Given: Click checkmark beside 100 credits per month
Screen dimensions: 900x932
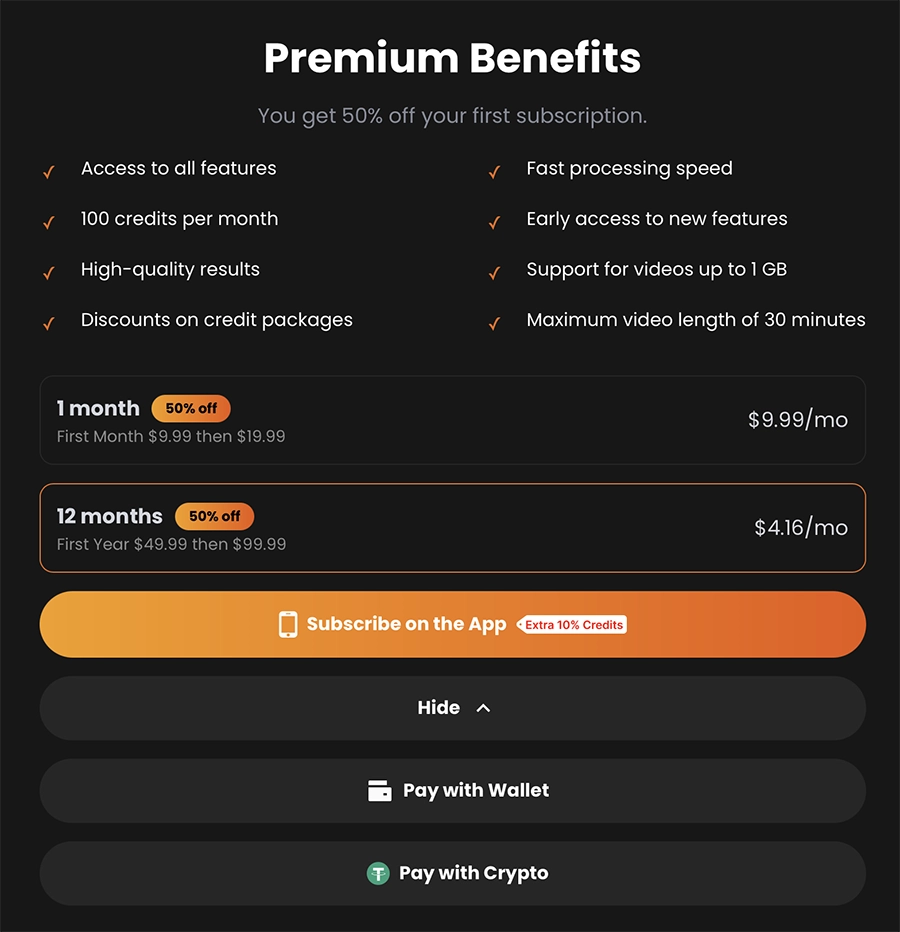Looking at the screenshot, I should 48,222.
